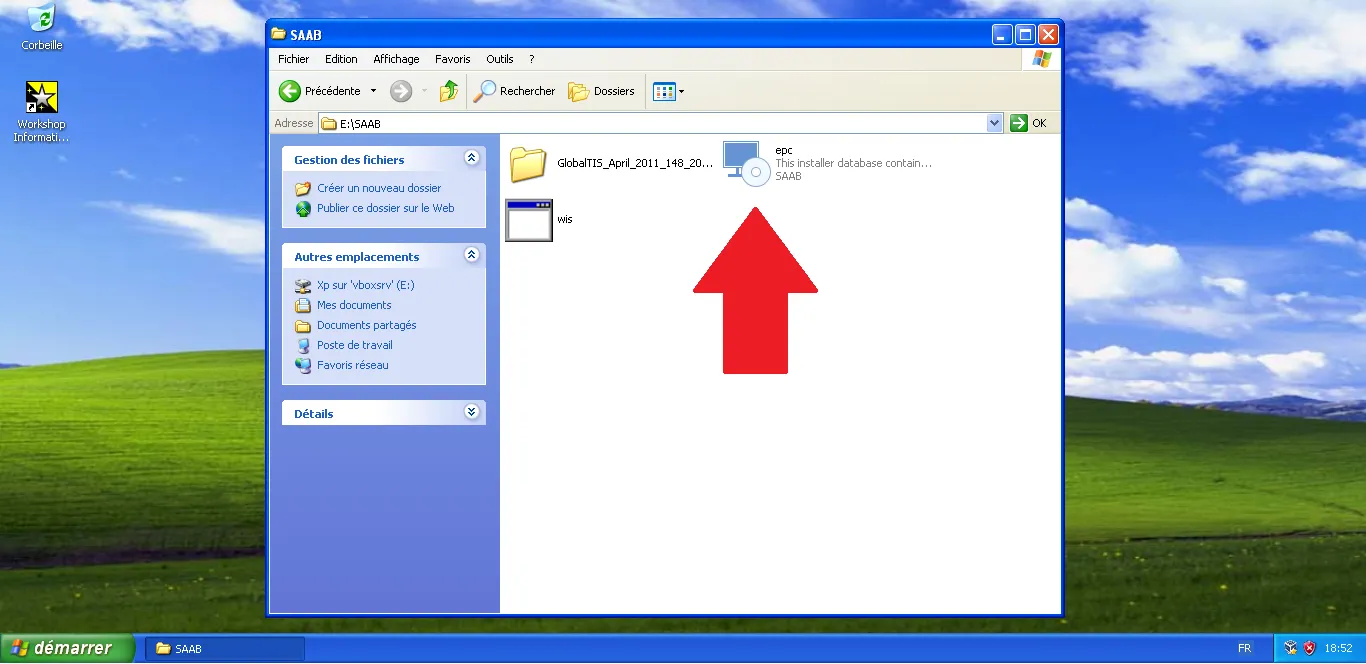
Task: Open the Outils menu
Action: click(499, 59)
